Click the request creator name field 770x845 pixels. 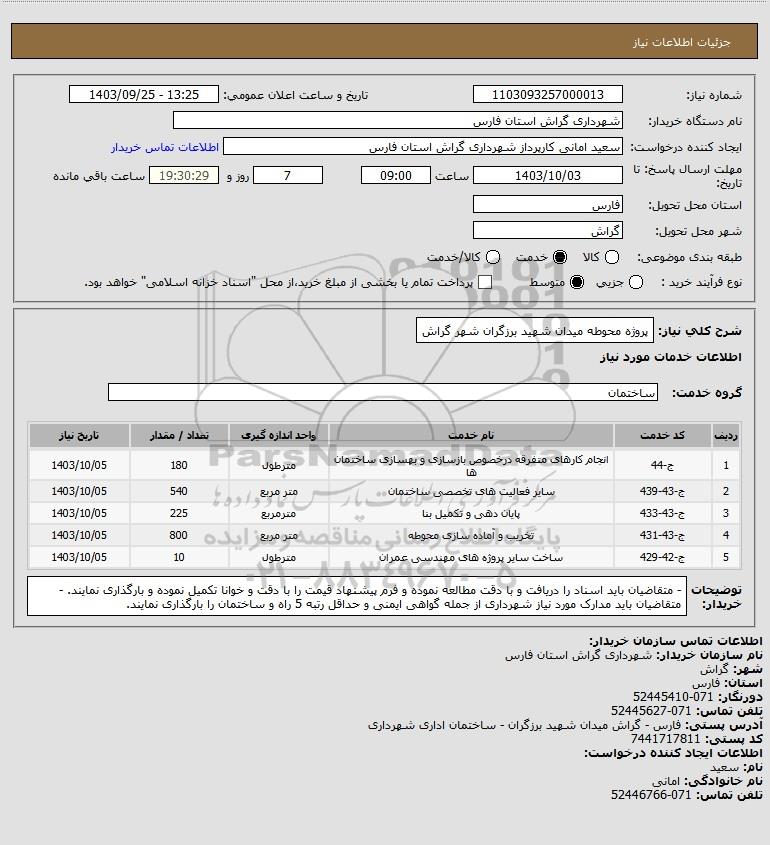tap(423, 147)
